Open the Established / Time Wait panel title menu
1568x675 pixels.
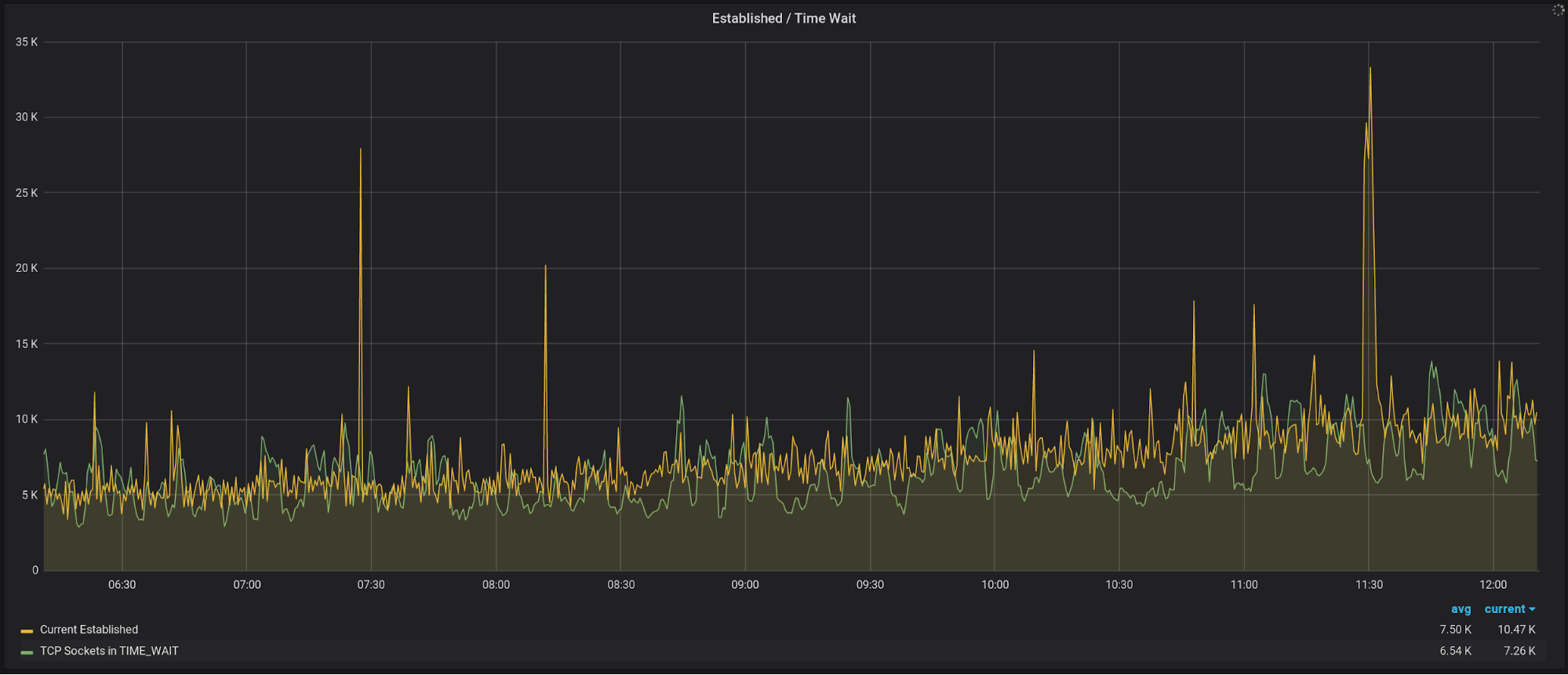coord(784,18)
